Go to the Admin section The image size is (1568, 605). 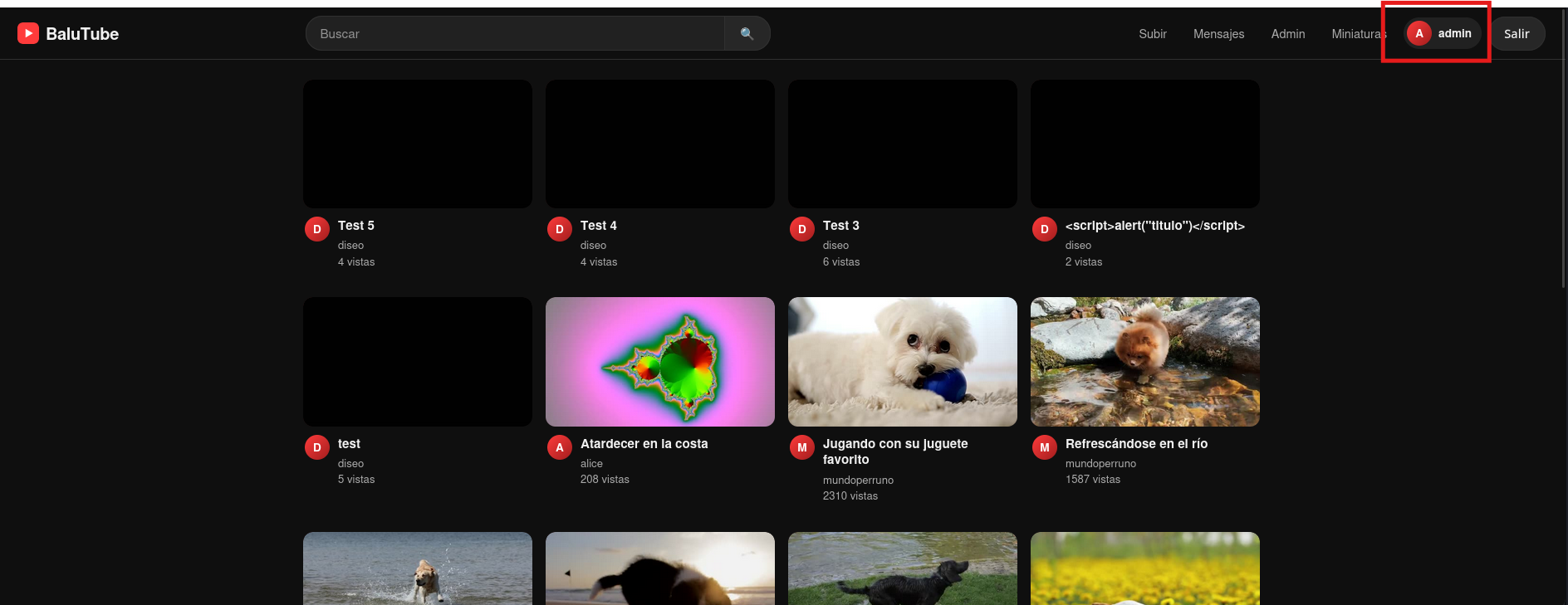tap(1287, 34)
